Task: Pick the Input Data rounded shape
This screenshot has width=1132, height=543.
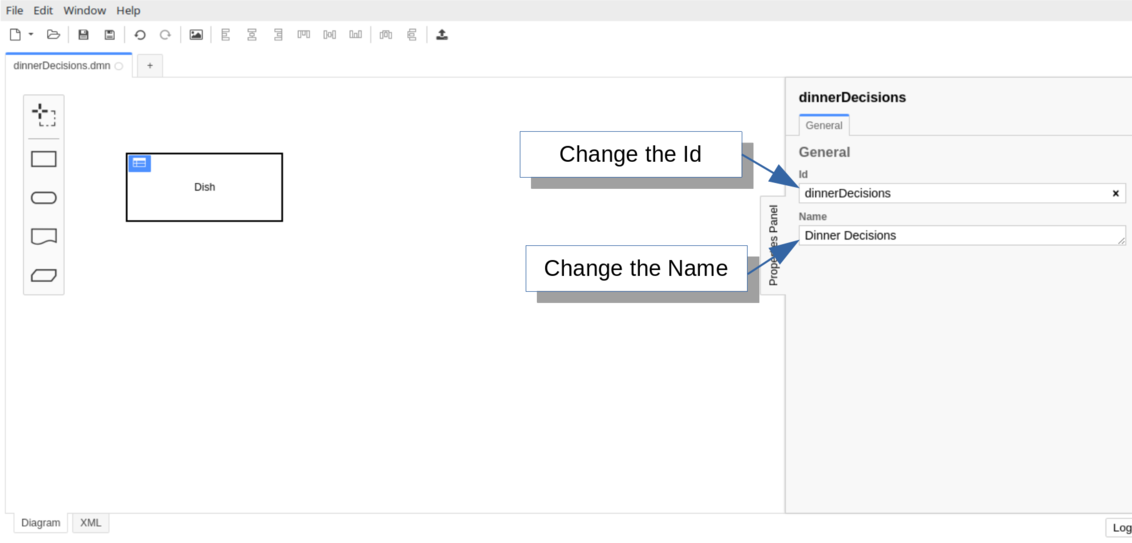Action: pyautogui.click(x=44, y=198)
